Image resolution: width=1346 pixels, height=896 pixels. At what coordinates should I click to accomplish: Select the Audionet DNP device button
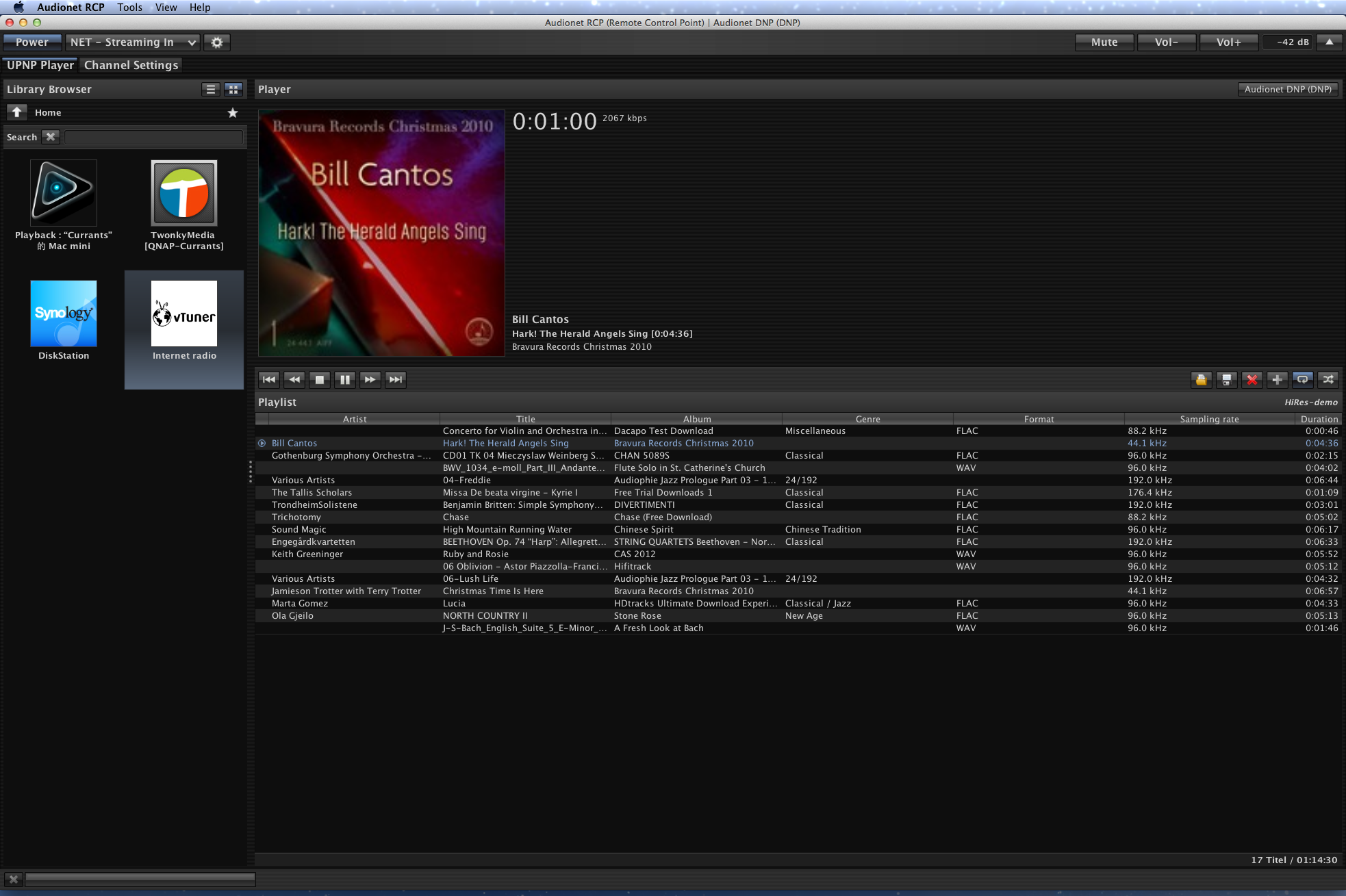point(1288,89)
